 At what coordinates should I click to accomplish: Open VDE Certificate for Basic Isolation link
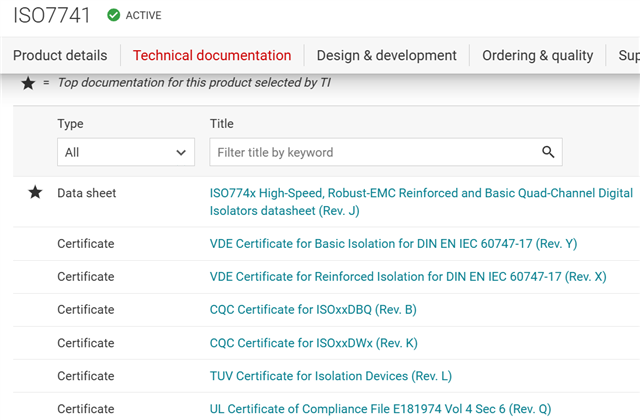pos(393,243)
